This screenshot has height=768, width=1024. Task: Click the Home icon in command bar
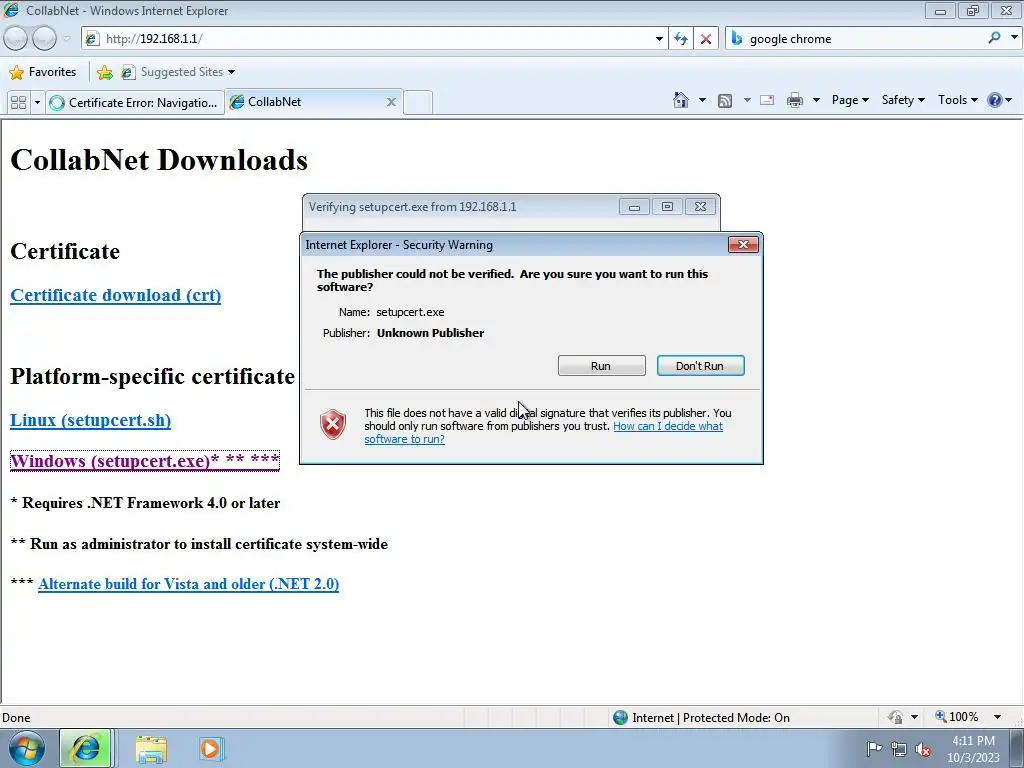(680, 100)
